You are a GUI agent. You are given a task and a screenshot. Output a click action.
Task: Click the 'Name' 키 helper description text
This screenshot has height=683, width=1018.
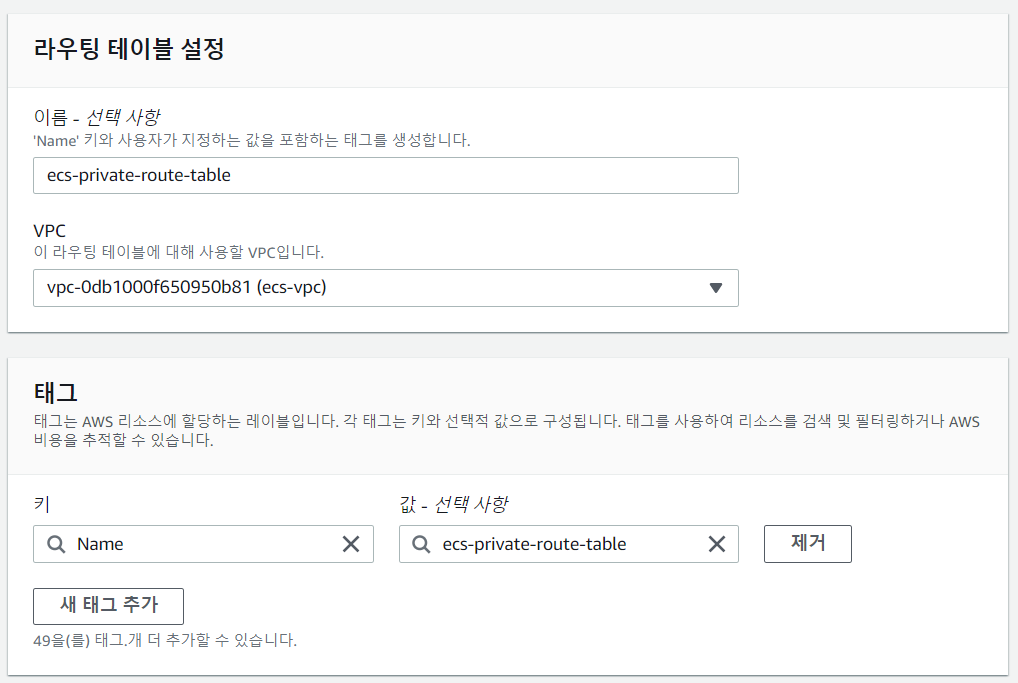252,140
